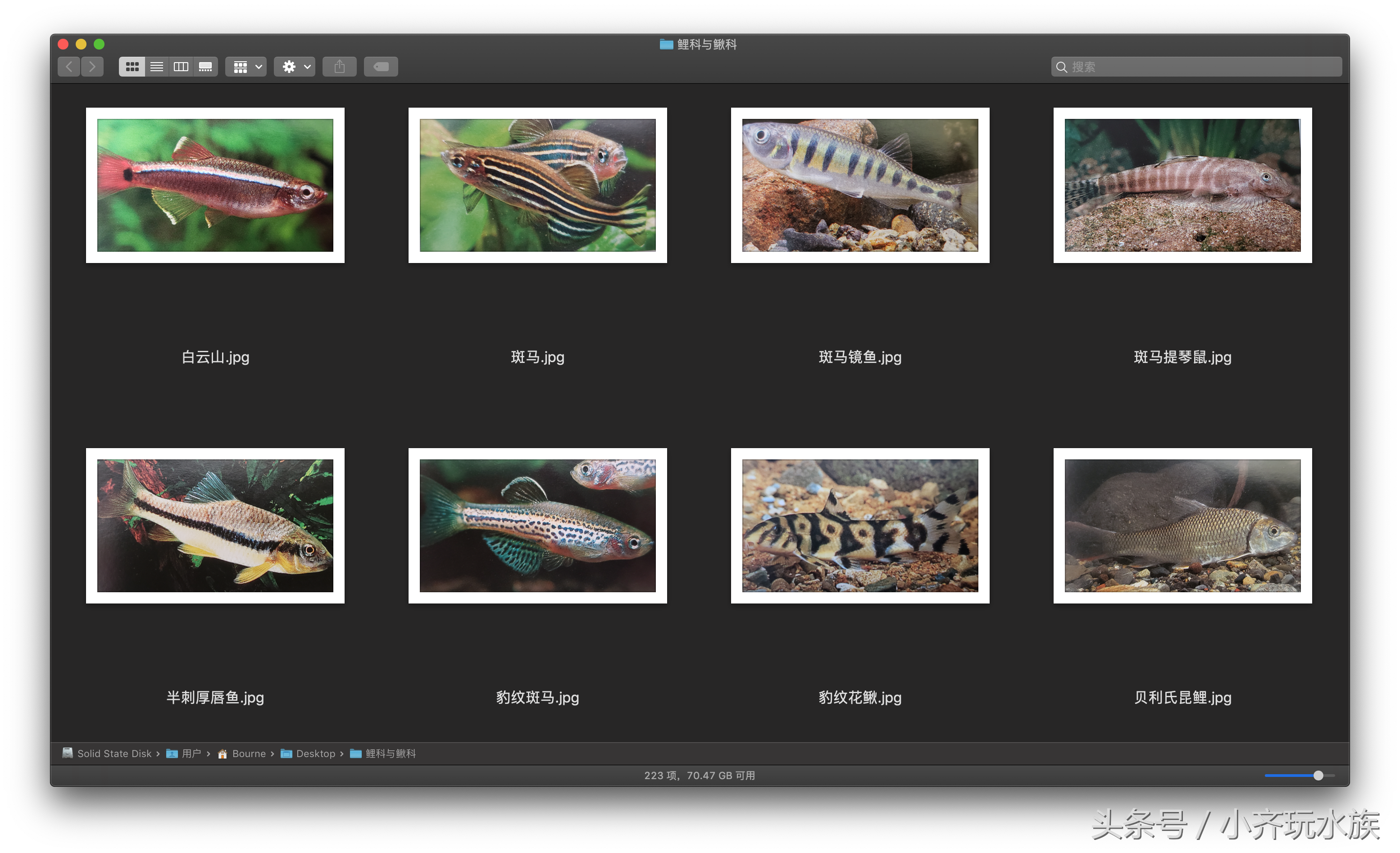The image size is (1400, 853).
Task: Select the 半刺厚唇鱼.jpg thumbnail image
Action: tap(215, 526)
